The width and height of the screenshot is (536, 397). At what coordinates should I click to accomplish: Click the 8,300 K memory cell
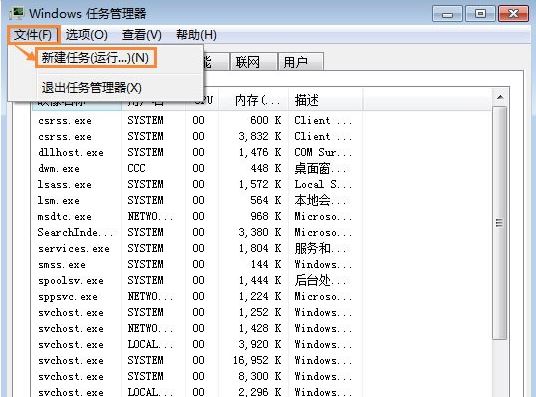(260, 376)
